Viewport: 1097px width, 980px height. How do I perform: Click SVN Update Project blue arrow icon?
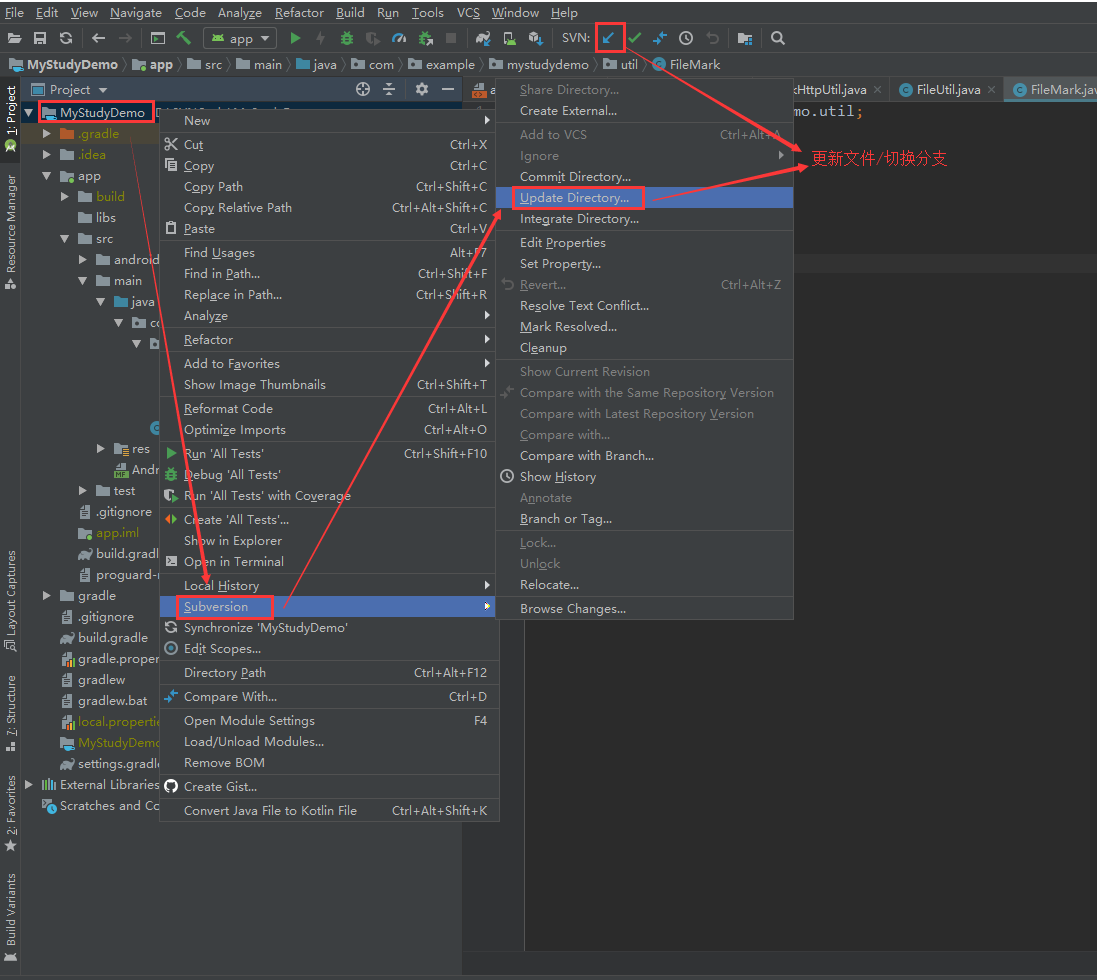point(609,38)
